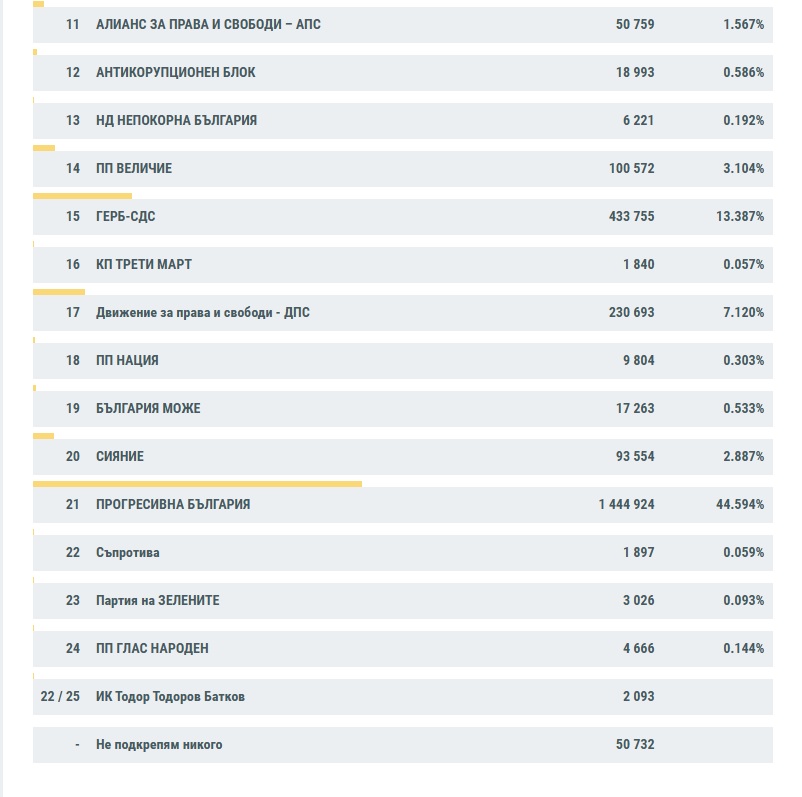
Task: Click the ПП ВЕЛИЧИЕ party label
Action: (133, 169)
